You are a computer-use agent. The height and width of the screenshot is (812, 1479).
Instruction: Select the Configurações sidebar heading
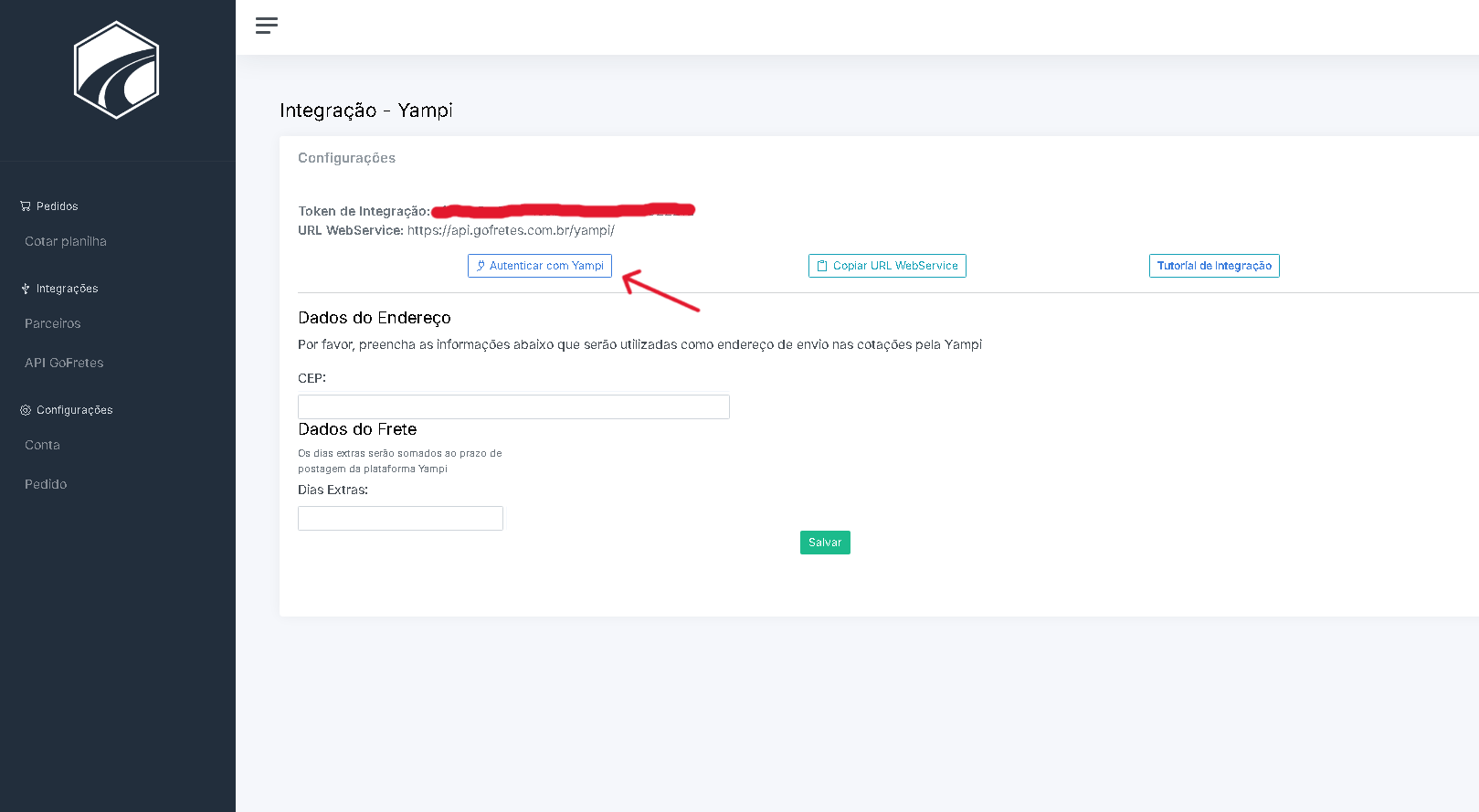(74, 410)
